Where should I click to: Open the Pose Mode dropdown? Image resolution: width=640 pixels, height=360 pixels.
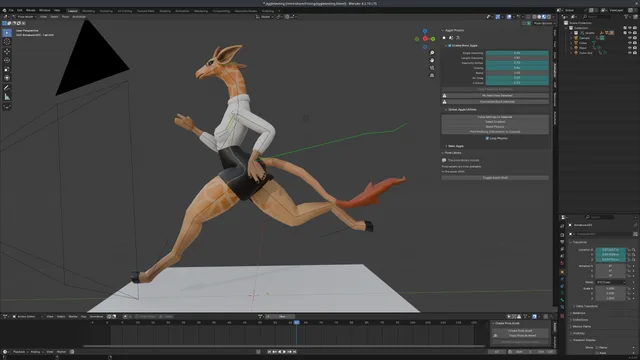point(25,17)
